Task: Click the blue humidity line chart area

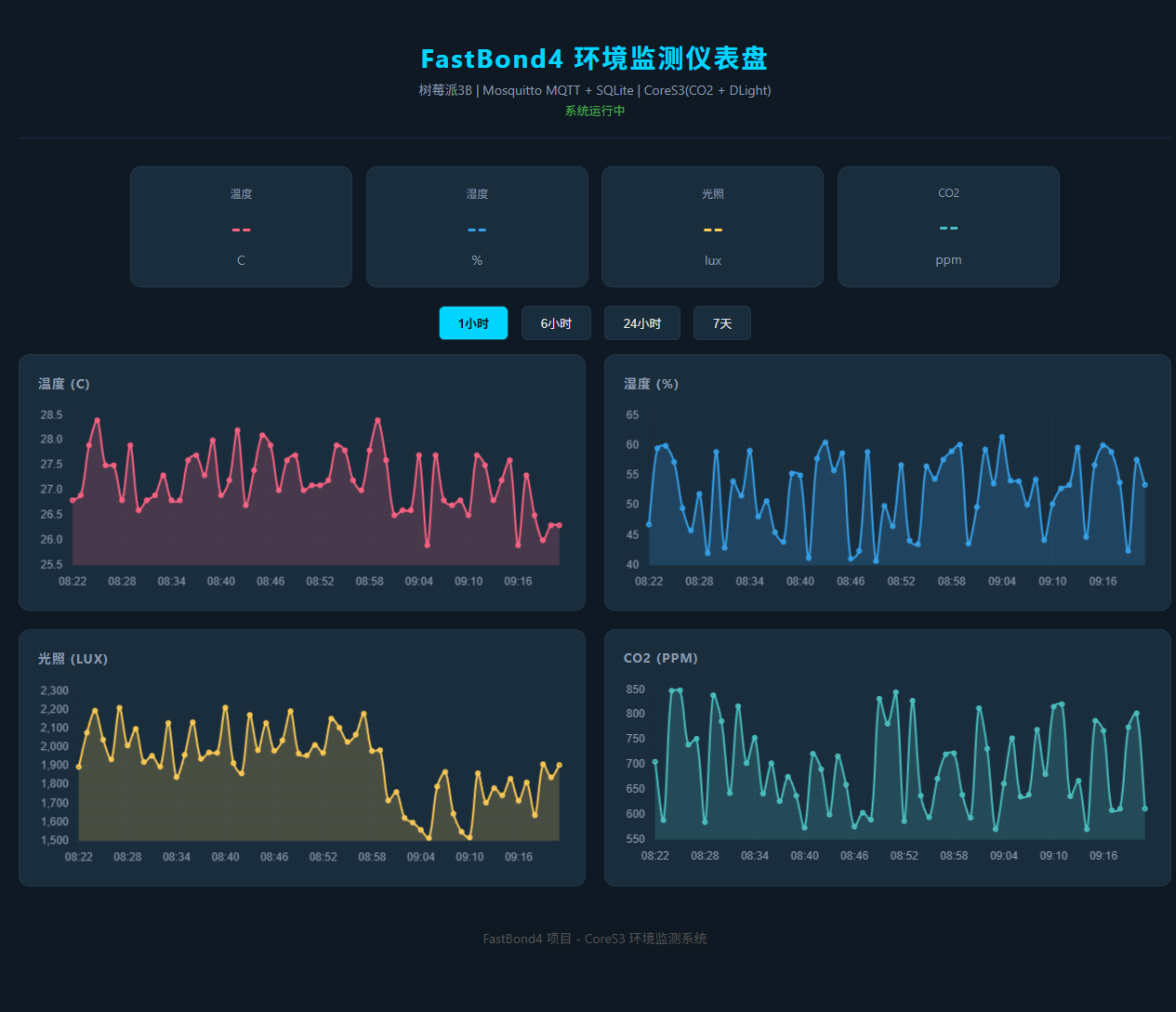Action: pos(897,490)
